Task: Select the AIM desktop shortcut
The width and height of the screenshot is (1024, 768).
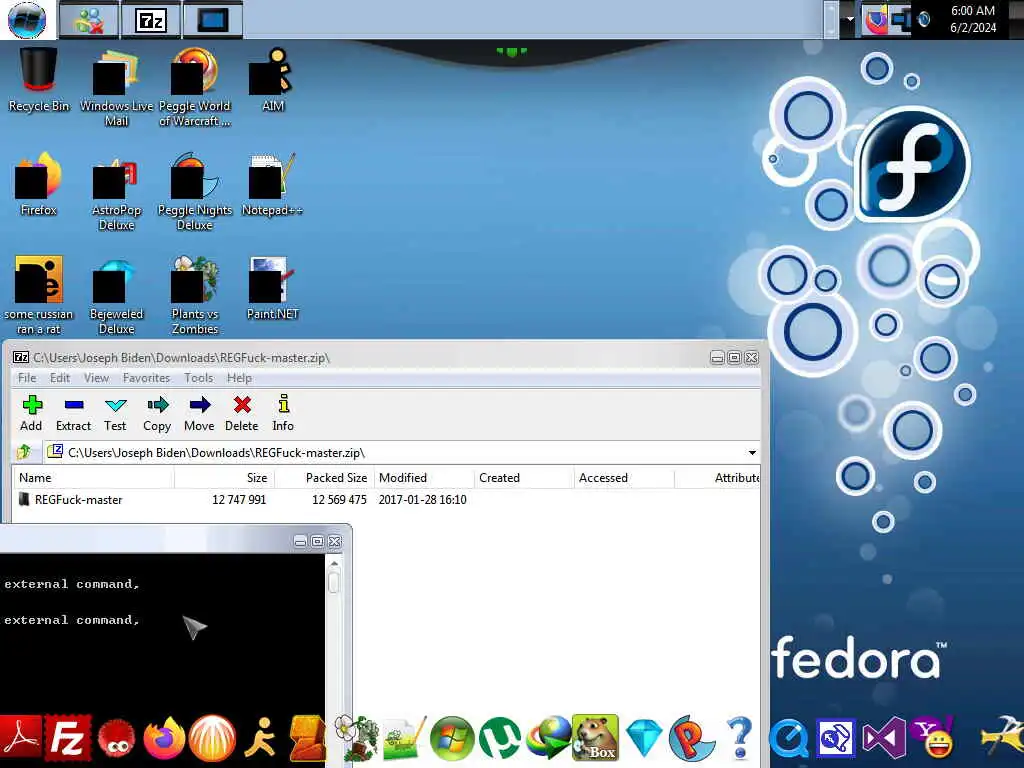Action: pos(273,80)
